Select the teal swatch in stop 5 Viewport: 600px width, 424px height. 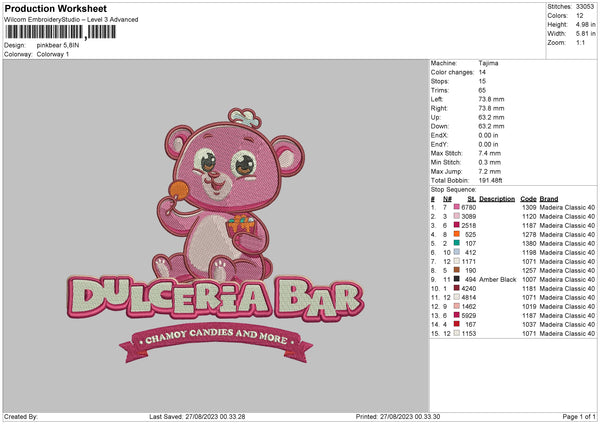(x=457, y=243)
